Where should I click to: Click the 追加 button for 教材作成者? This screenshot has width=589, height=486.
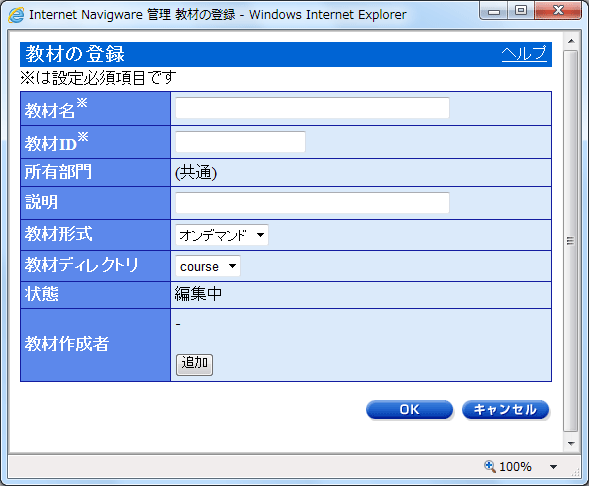coord(195,364)
